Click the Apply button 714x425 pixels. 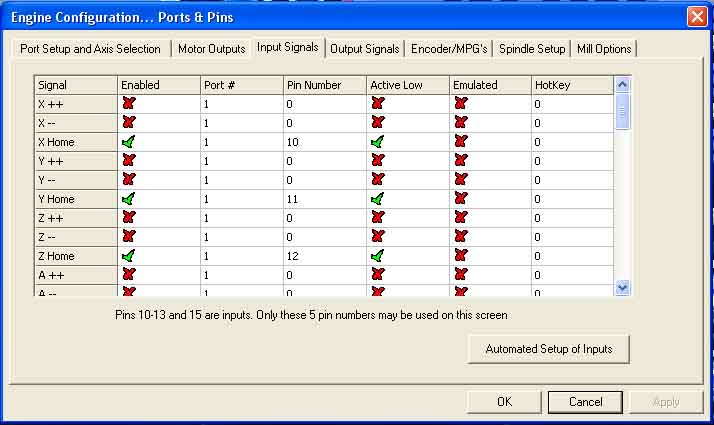coord(666,402)
